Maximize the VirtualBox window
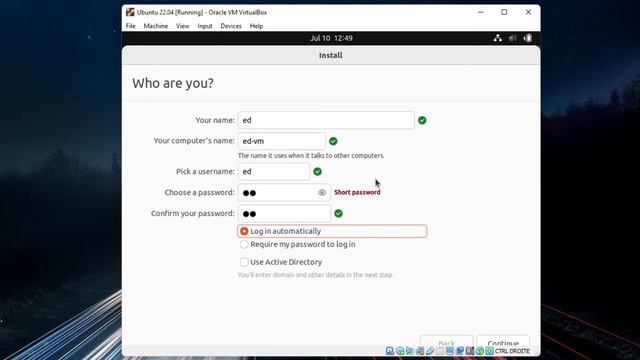Image resolution: width=640 pixels, height=360 pixels. 504,12
